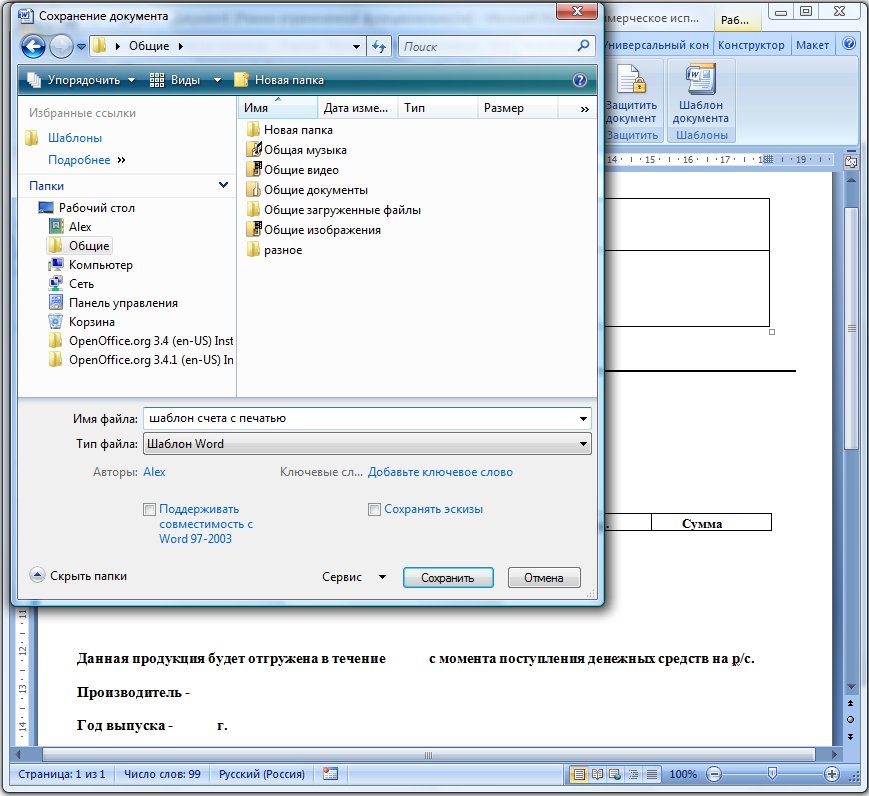Sort by the Имя column header

tap(278, 108)
